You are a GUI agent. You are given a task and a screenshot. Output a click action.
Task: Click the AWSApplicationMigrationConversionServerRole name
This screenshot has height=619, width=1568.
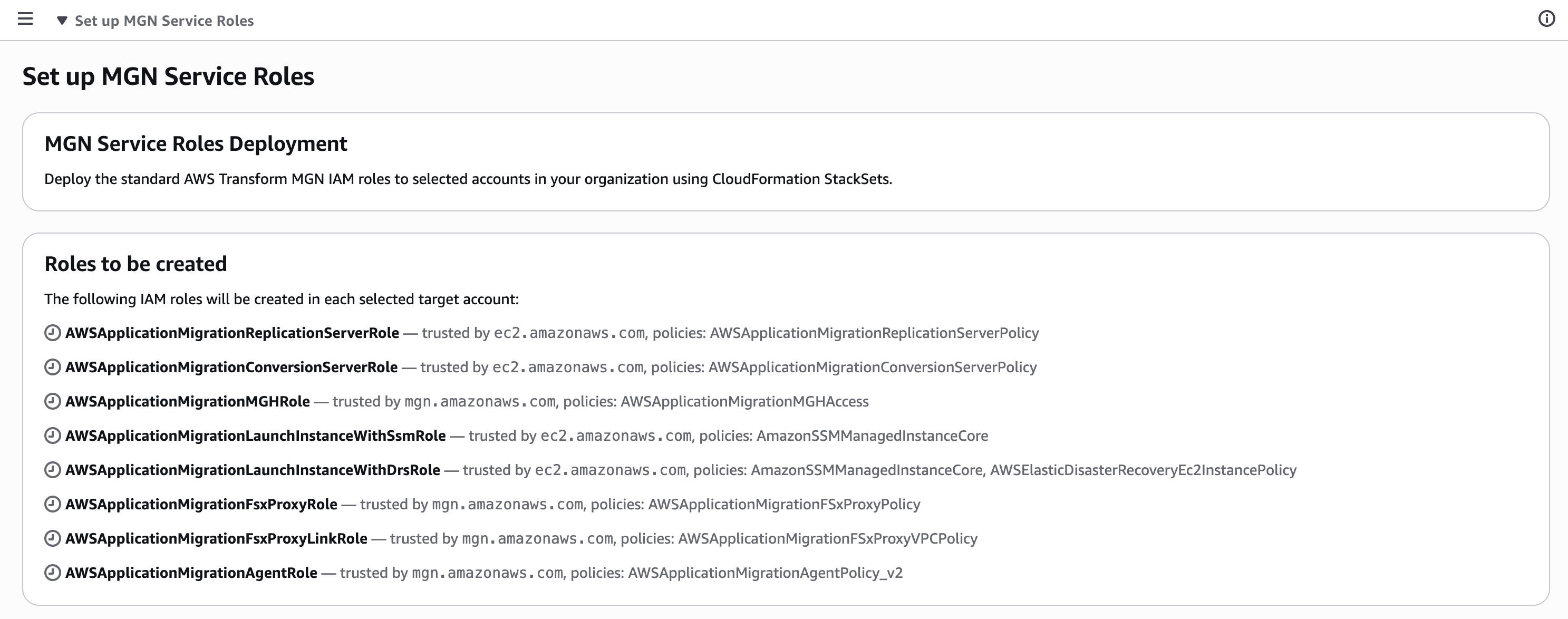231,367
